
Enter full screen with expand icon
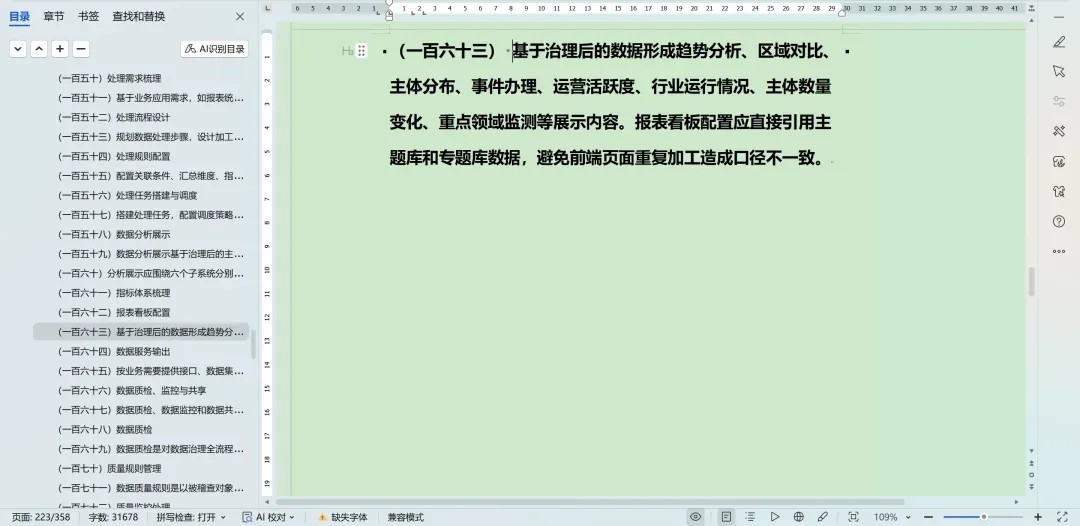pos(1061,516)
